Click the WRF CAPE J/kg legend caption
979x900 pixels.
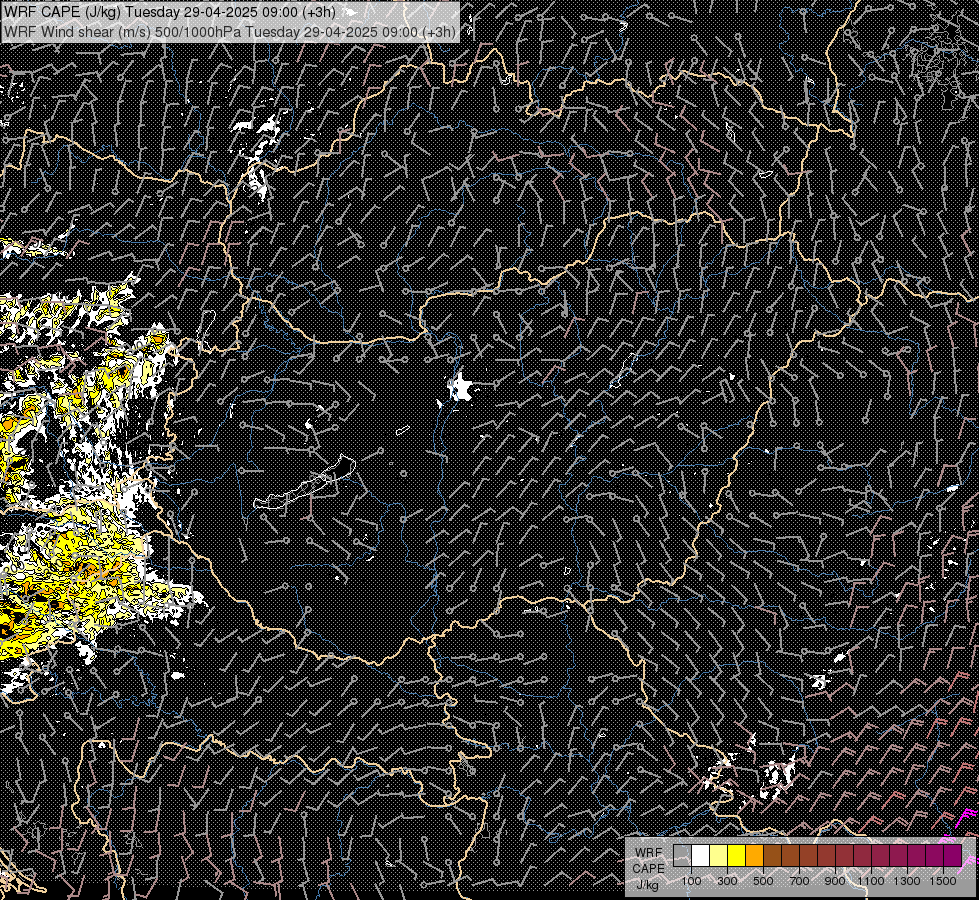click(x=648, y=869)
